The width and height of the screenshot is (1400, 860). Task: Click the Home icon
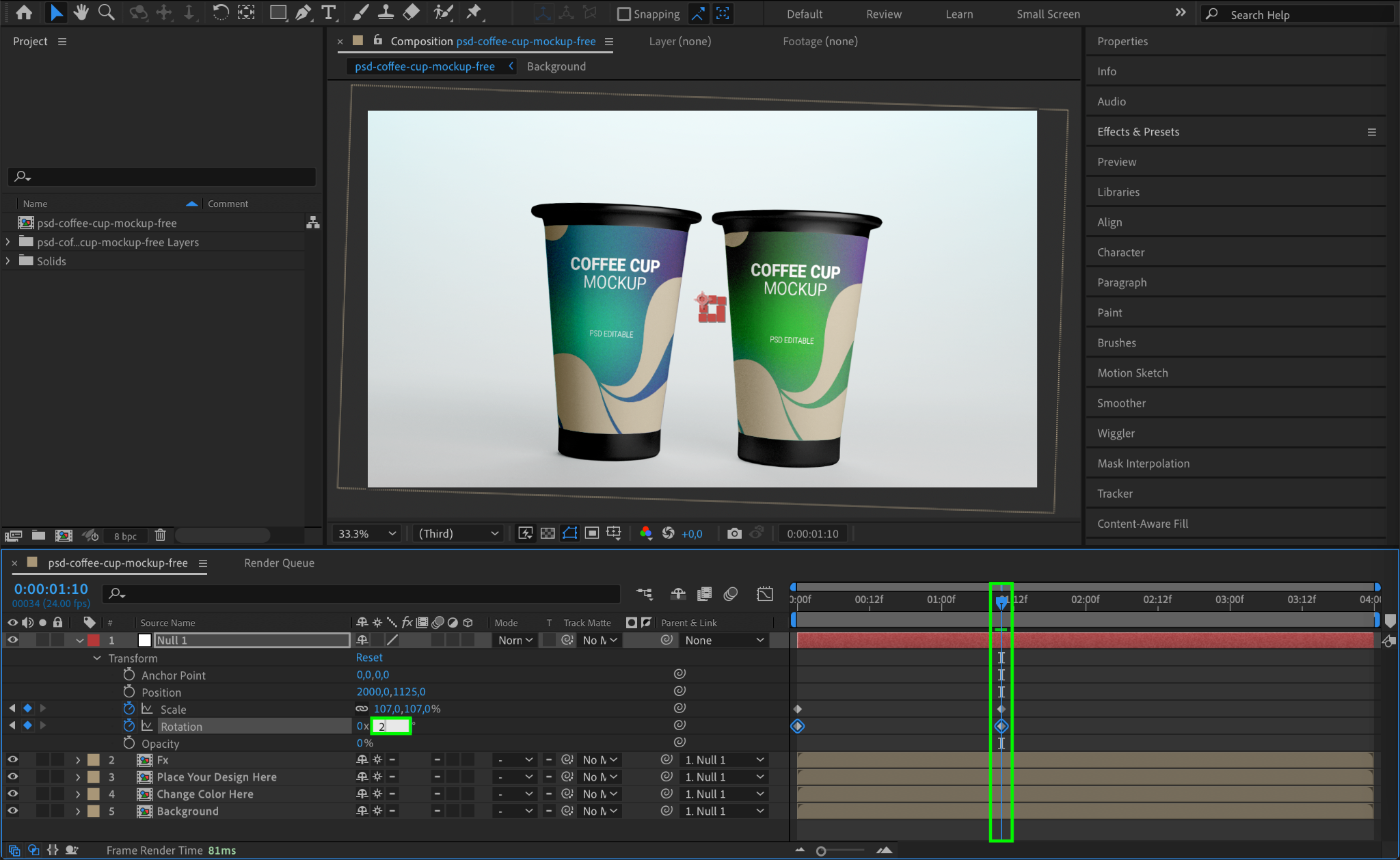coord(24,12)
